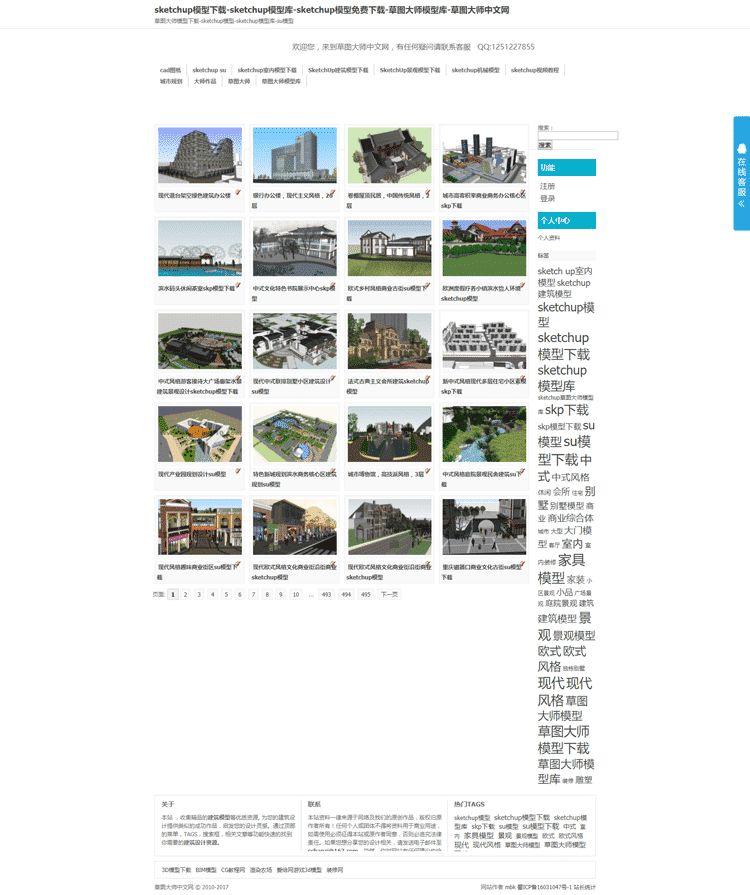Open the sketchup机械模型 menu item
The width and height of the screenshot is (750, 895).
(475, 70)
